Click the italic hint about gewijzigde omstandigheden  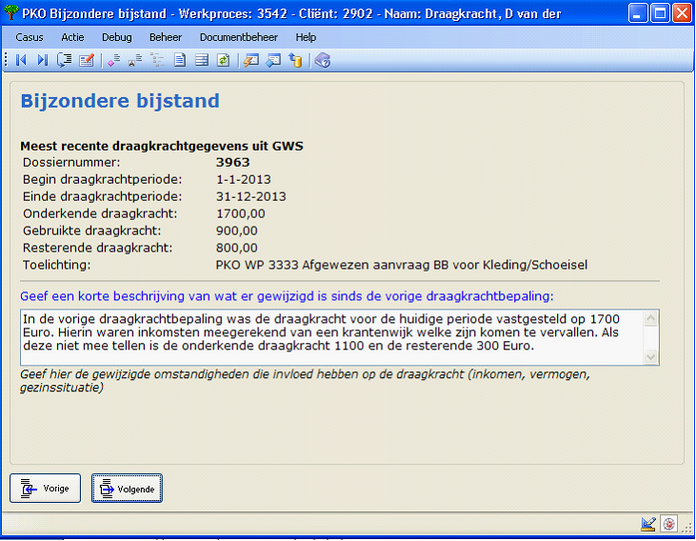coord(305,381)
